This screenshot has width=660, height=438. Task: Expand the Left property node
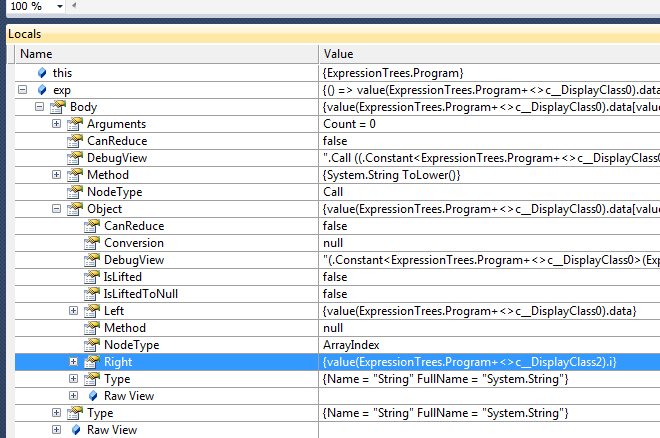coord(74,311)
